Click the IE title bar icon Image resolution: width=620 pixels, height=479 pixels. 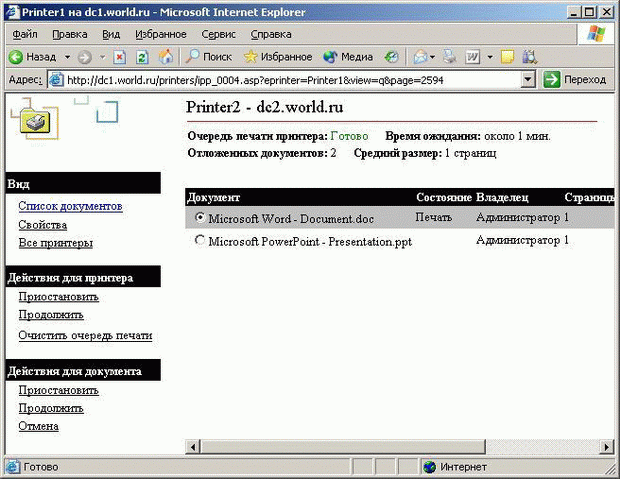(12, 12)
